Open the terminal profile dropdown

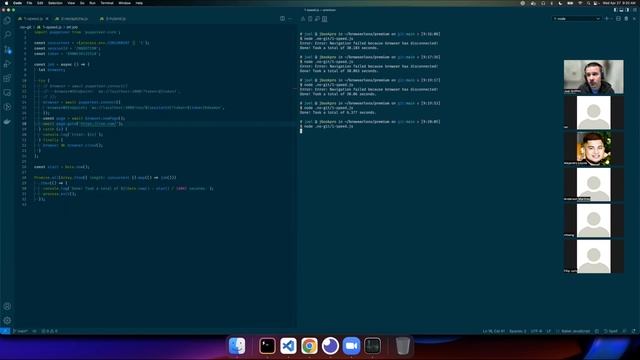coord(577,19)
